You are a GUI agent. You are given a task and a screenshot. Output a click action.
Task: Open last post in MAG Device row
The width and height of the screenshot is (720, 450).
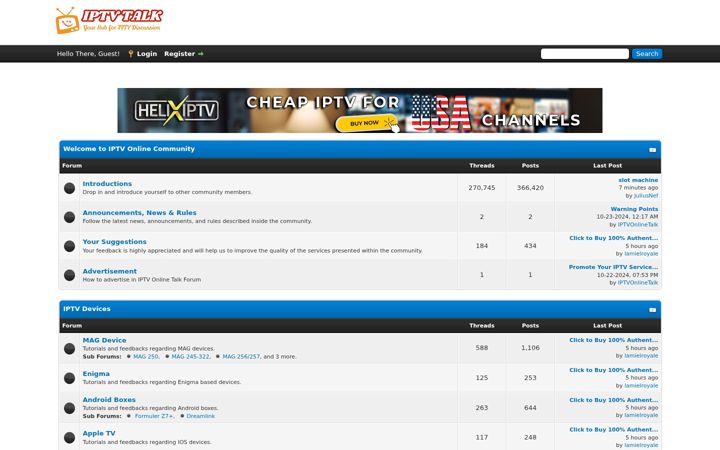pos(613,340)
